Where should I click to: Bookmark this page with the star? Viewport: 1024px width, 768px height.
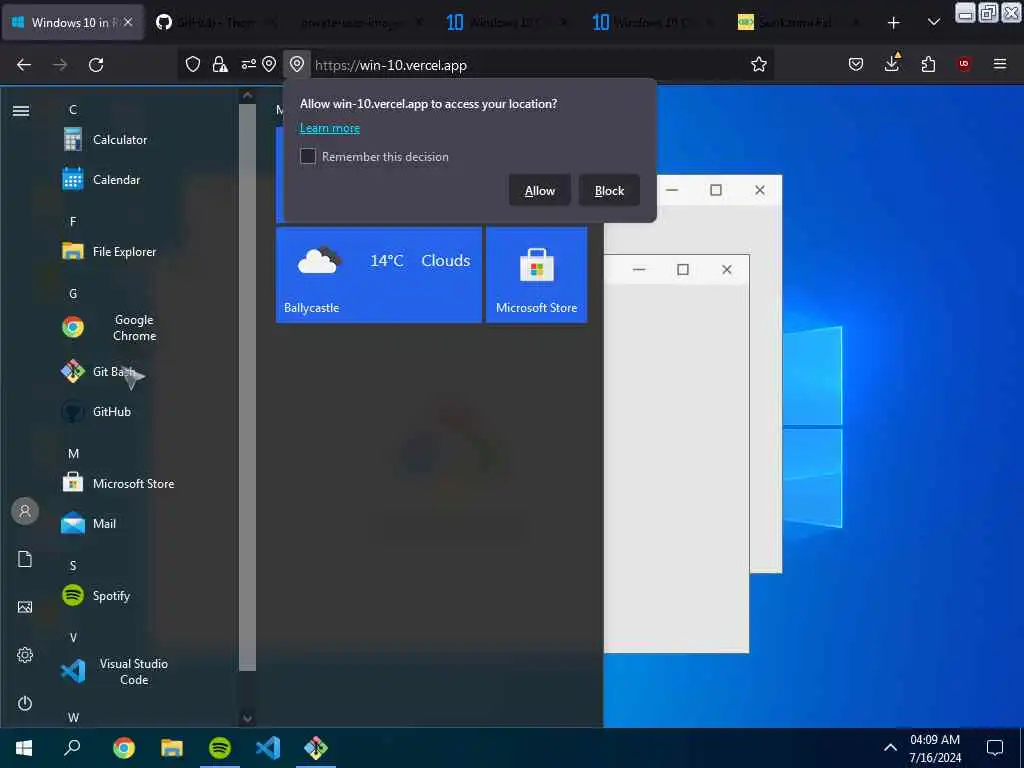(758, 64)
